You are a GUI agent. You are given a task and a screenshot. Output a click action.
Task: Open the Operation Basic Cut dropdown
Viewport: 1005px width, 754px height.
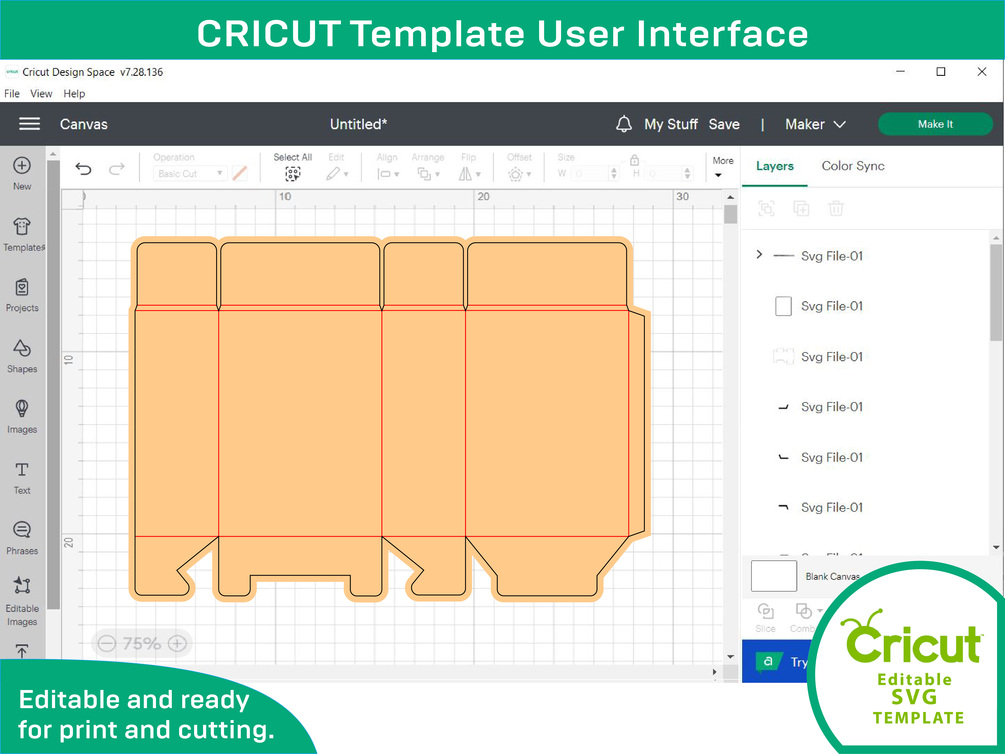pyautogui.click(x=190, y=173)
